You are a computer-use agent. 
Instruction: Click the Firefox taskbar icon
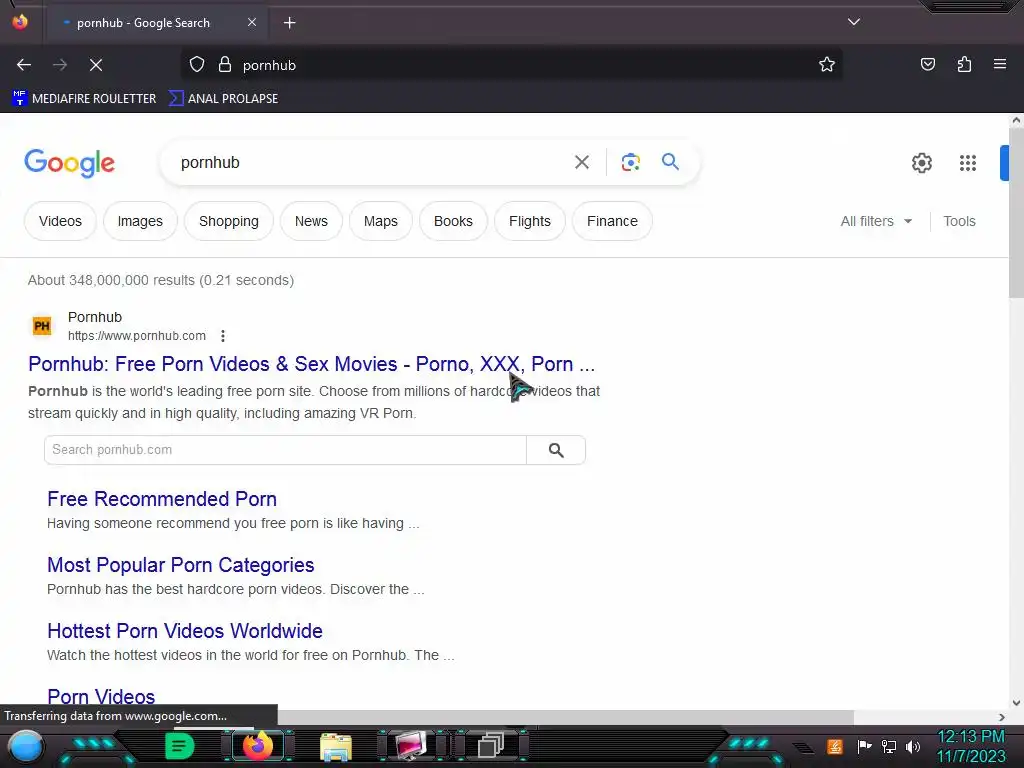tap(257, 745)
